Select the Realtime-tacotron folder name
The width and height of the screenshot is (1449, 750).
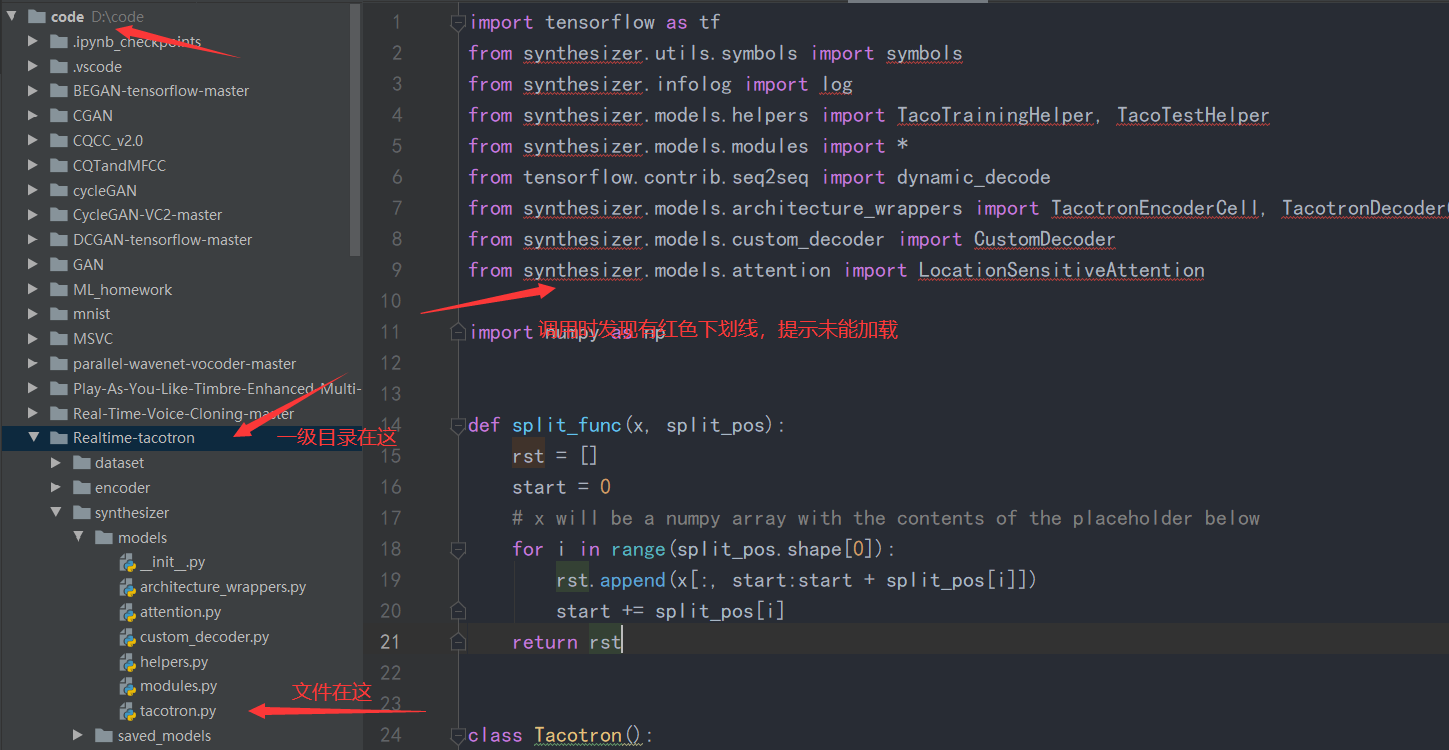coord(134,438)
